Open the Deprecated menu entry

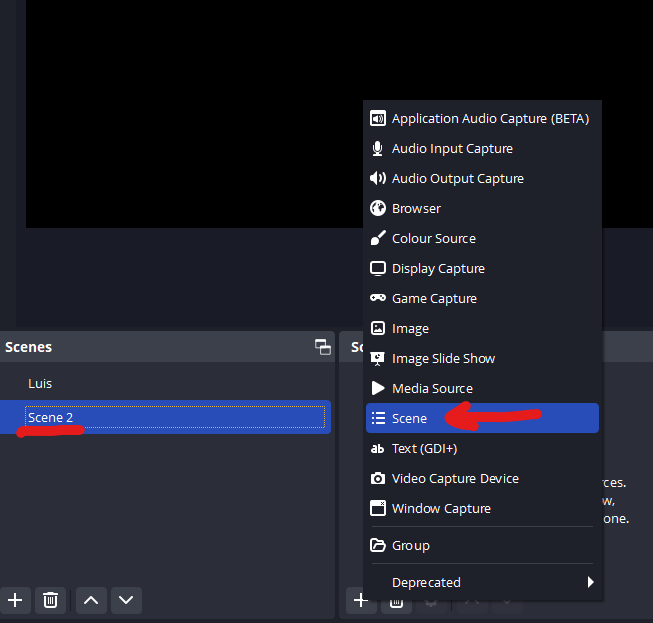pos(482,582)
